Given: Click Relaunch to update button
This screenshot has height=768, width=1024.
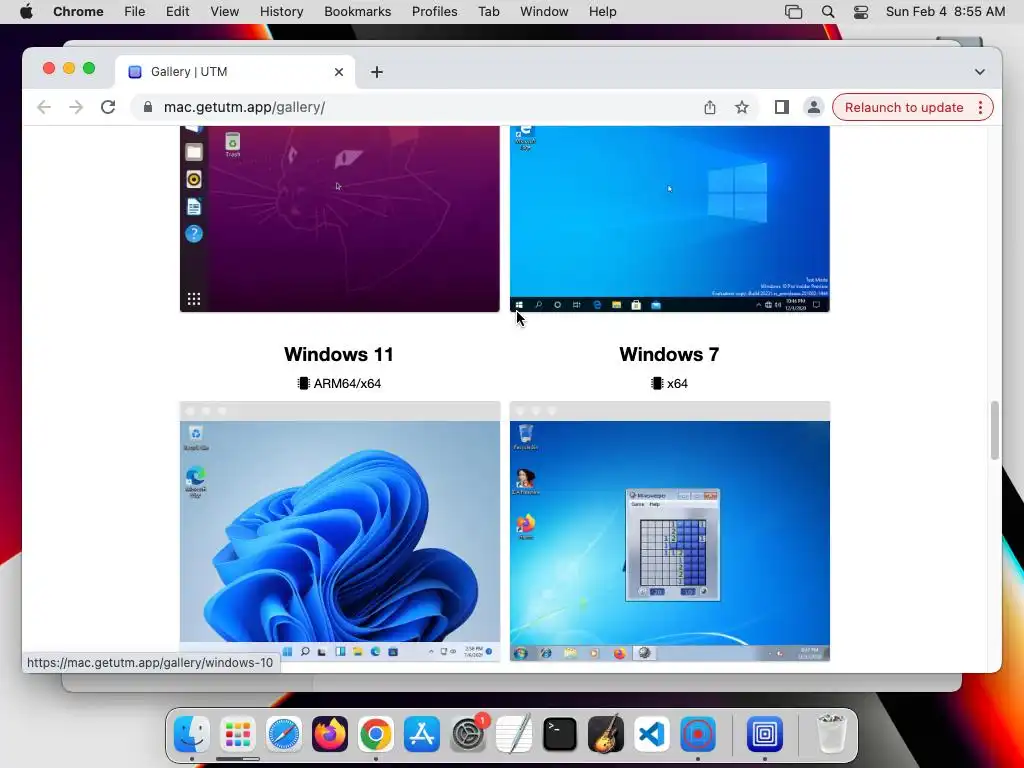Looking at the screenshot, I should 904,107.
